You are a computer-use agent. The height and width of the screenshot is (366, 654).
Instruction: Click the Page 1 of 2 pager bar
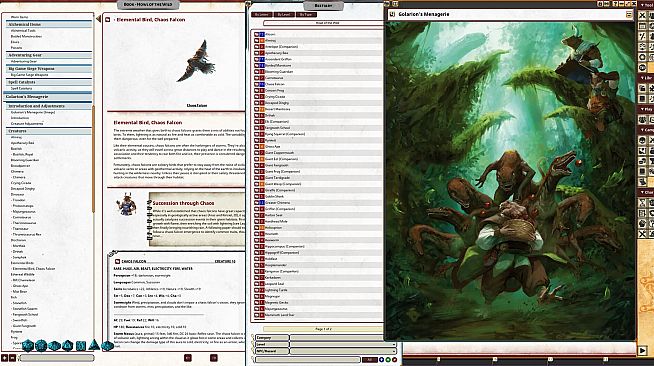[x=324, y=329]
